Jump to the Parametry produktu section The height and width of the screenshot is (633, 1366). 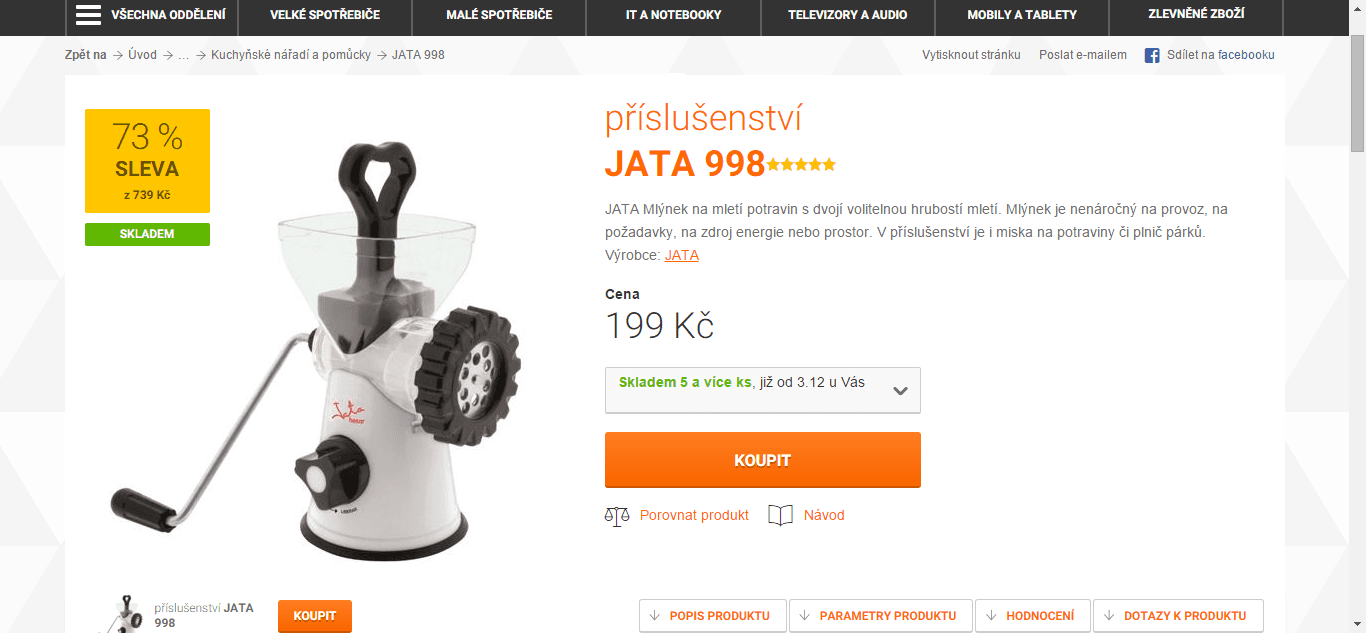pos(880,616)
